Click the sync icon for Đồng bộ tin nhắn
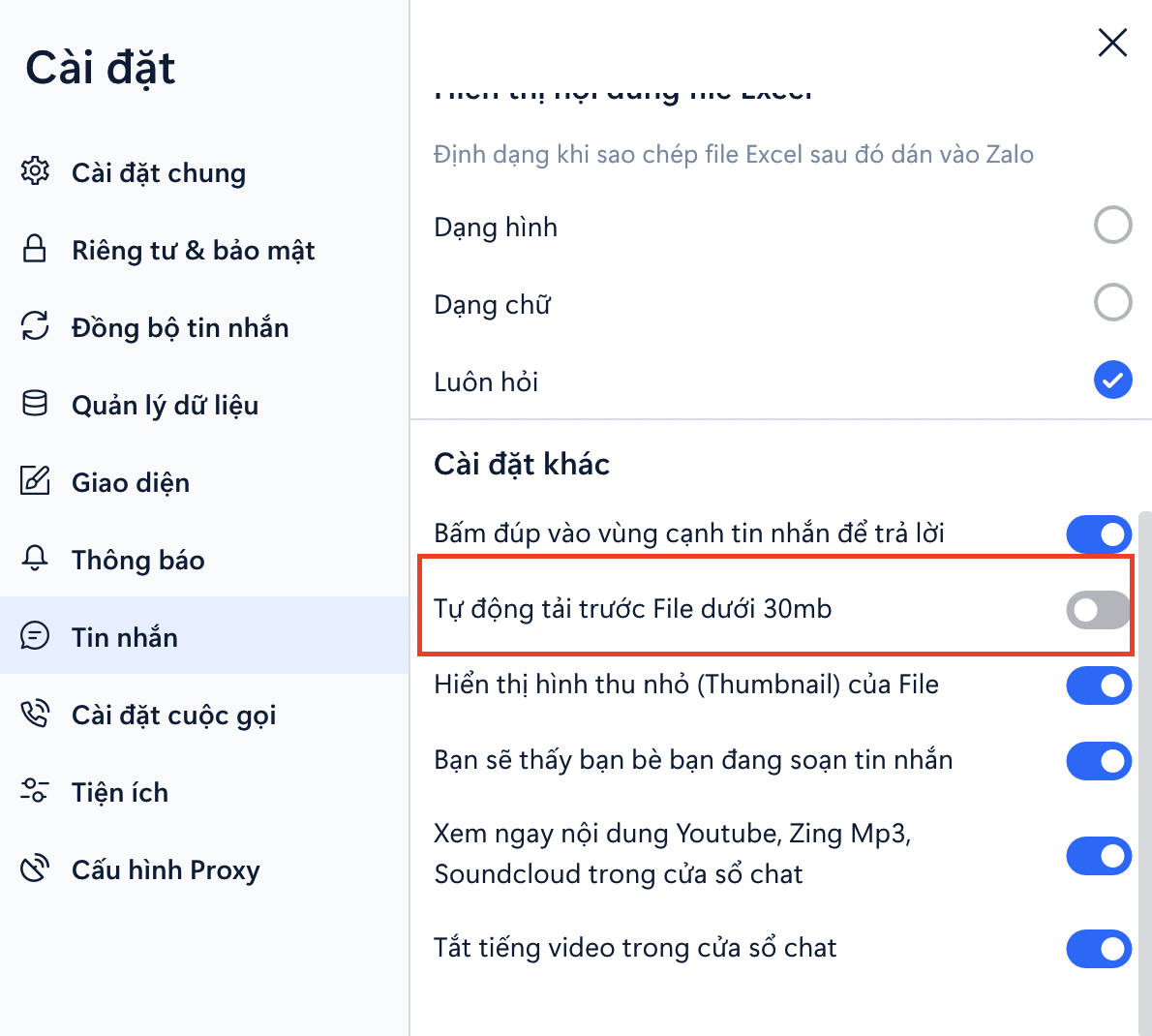 [35, 326]
